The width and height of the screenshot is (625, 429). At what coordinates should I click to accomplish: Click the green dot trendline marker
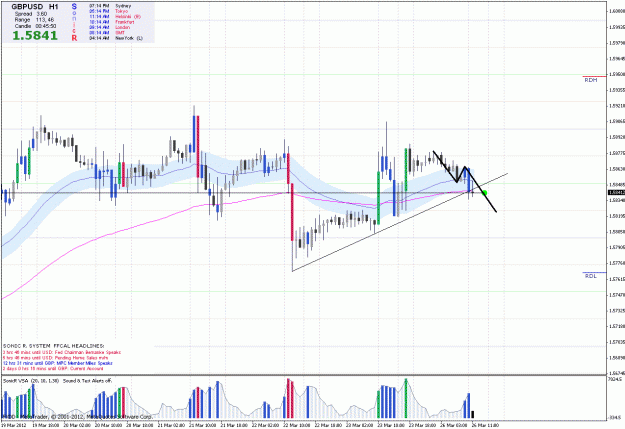484,193
